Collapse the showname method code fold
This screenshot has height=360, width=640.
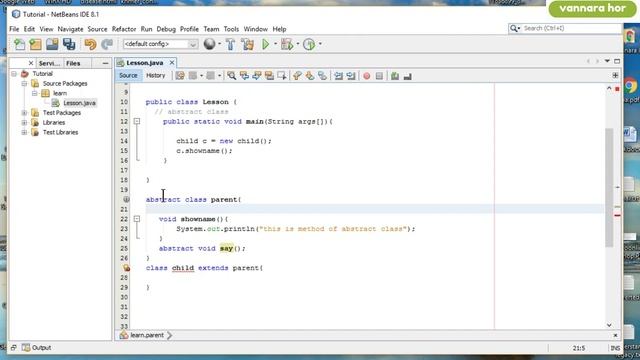[x=137, y=219]
